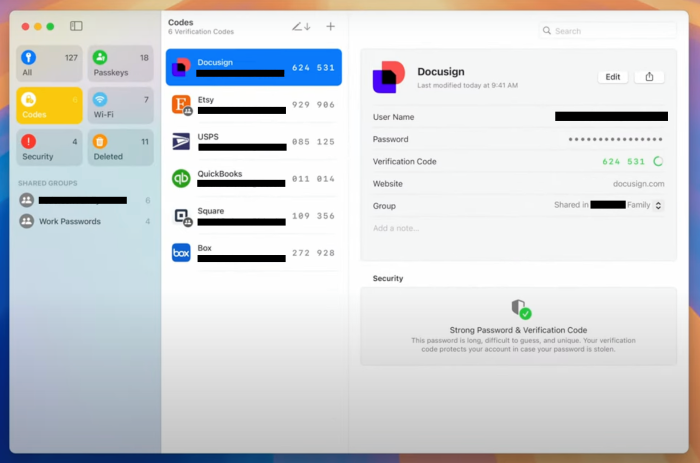
Task: Click the Share icon next to the Edit button
Action: coord(649,77)
